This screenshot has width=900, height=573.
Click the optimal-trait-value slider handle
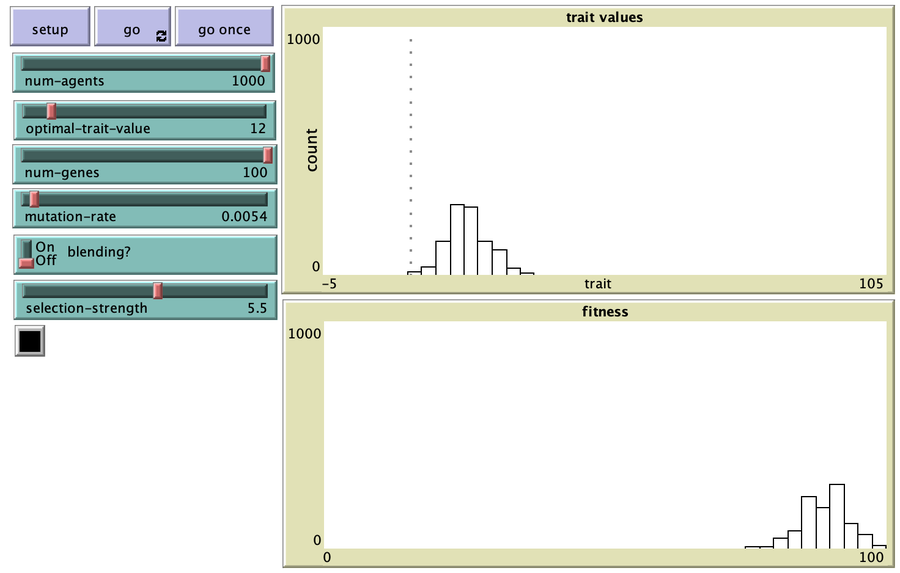[51, 111]
